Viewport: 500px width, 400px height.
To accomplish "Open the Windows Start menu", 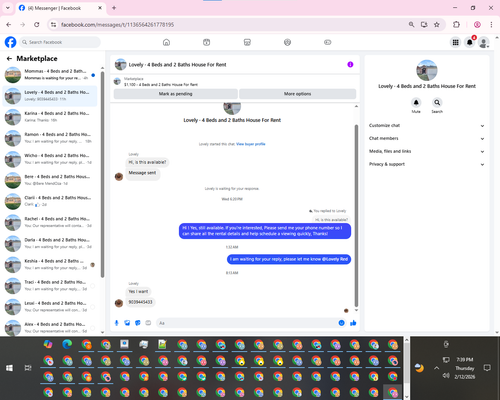I will (9, 368).
